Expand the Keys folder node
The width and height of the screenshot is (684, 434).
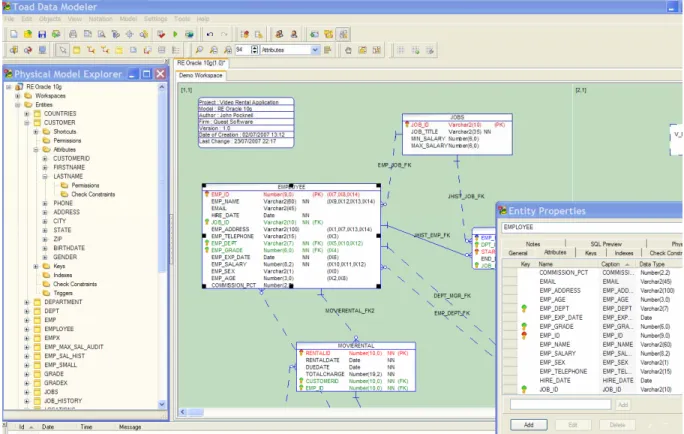coord(36,266)
